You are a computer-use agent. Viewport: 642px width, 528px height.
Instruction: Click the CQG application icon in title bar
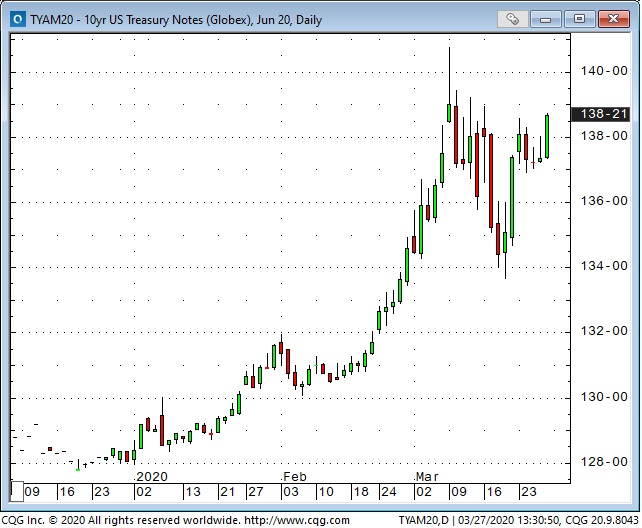coord(18,19)
